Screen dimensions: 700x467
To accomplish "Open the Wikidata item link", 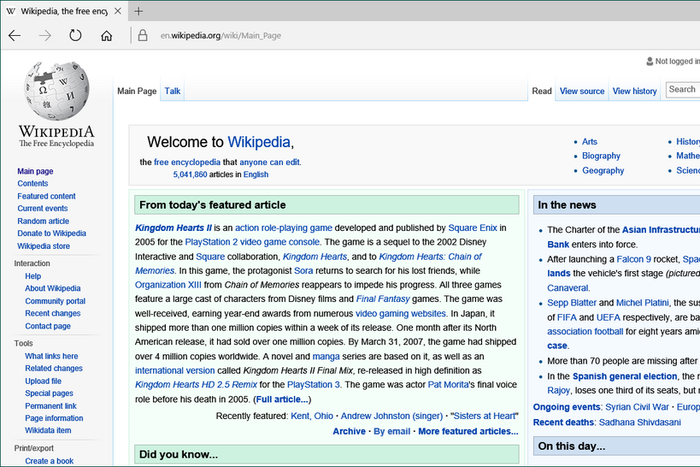I will [48, 430].
